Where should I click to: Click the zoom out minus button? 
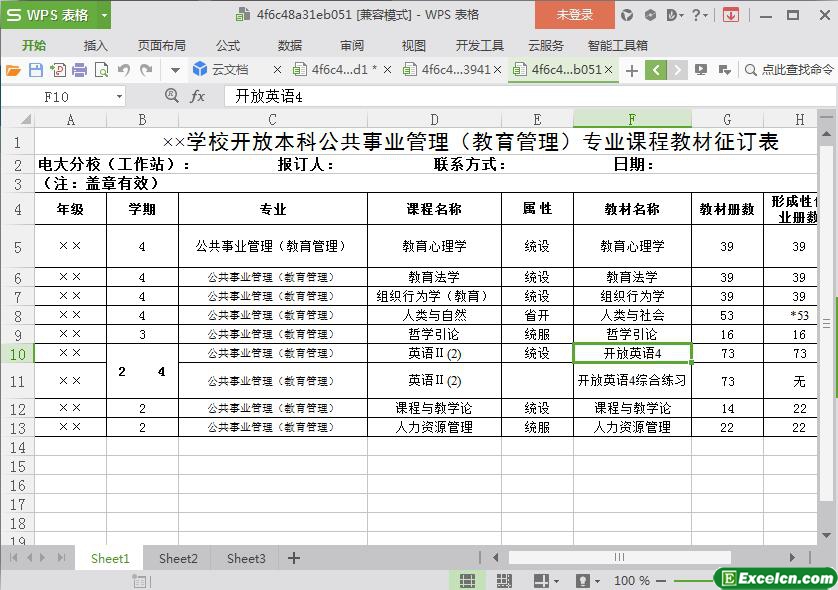pos(661,580)
